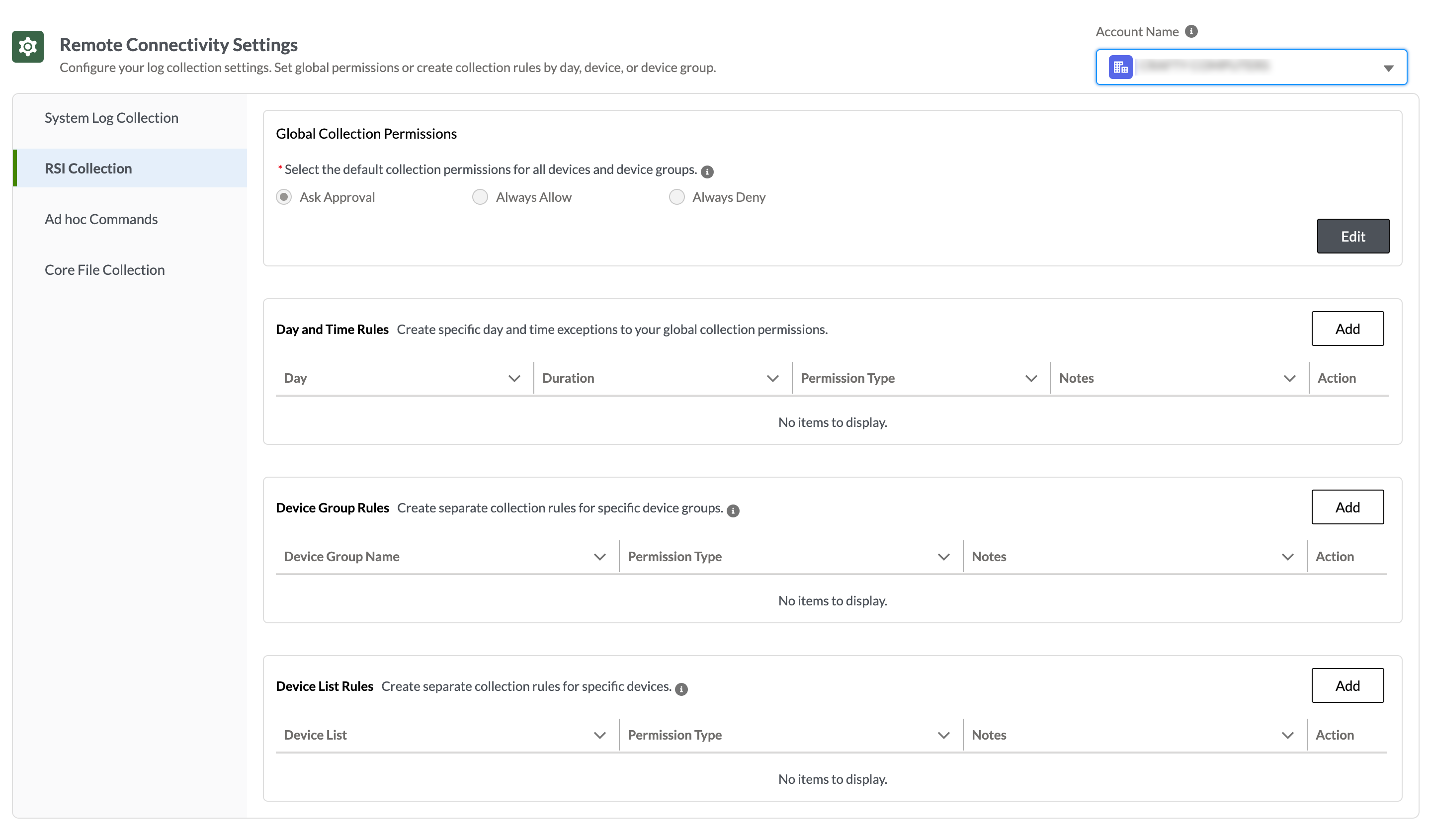1430x840 pixels.
Task: Click the info icon beside Device Group Rules
Action: click(733, 509)
